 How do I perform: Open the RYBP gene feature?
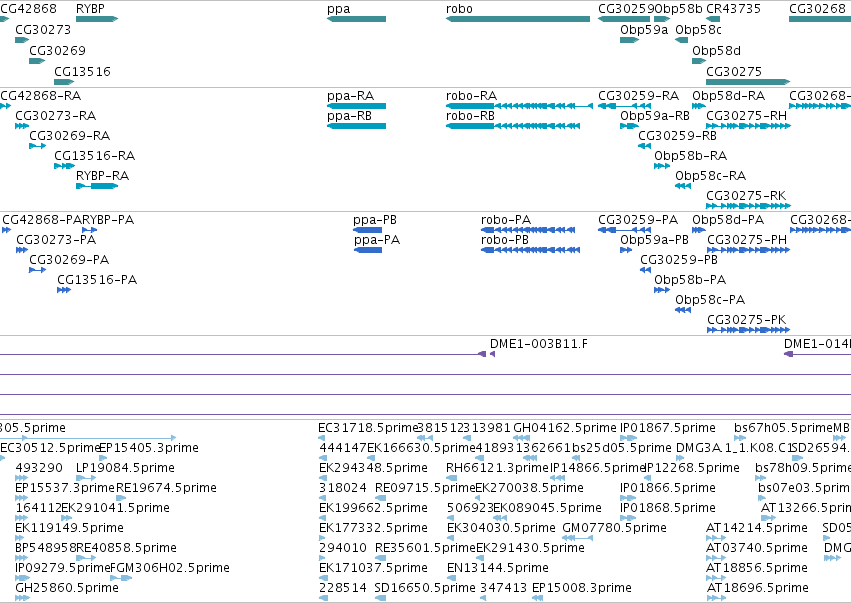[97, 19]
